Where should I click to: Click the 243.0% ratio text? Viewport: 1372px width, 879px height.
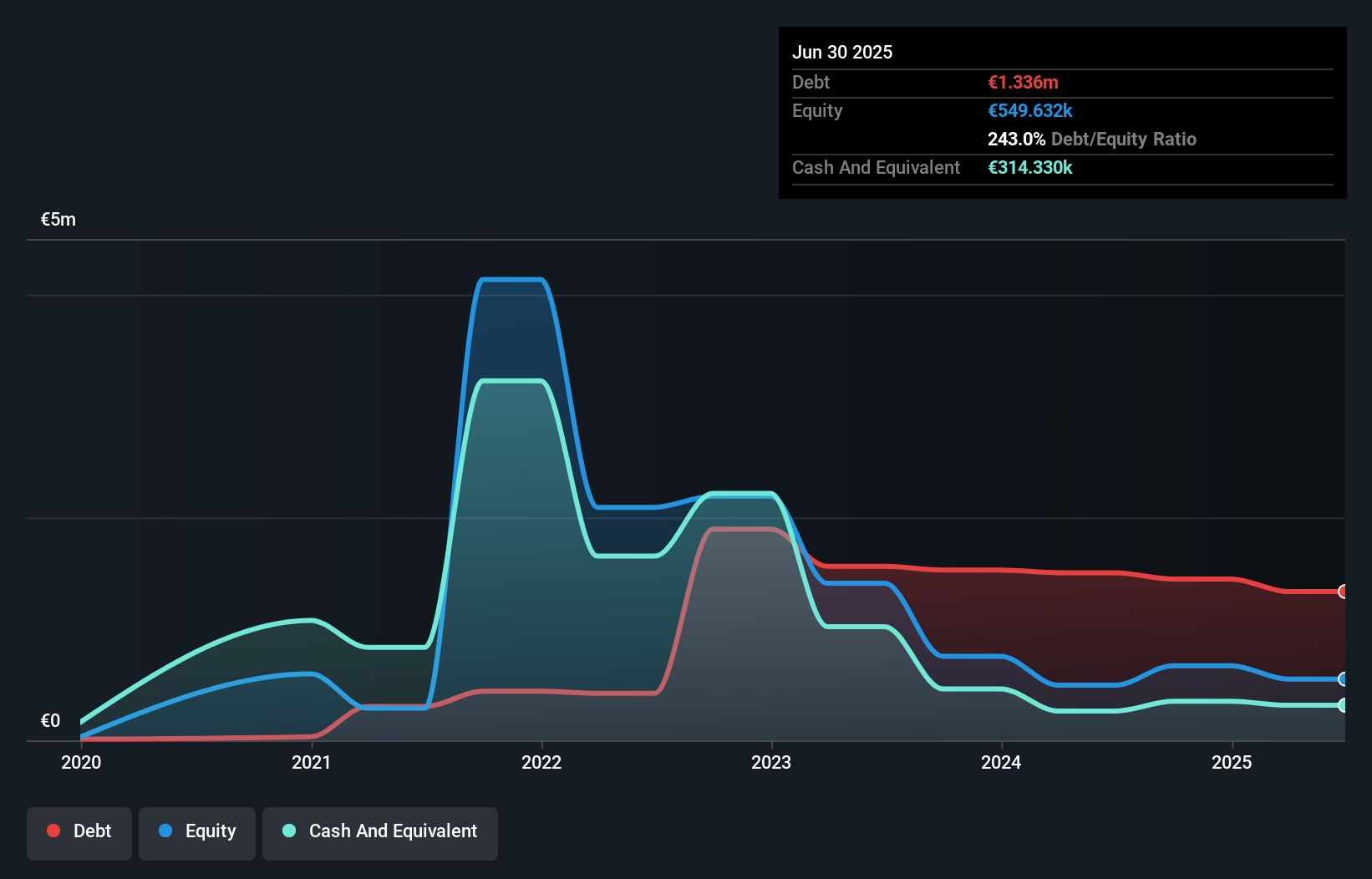coord(1016,139)
